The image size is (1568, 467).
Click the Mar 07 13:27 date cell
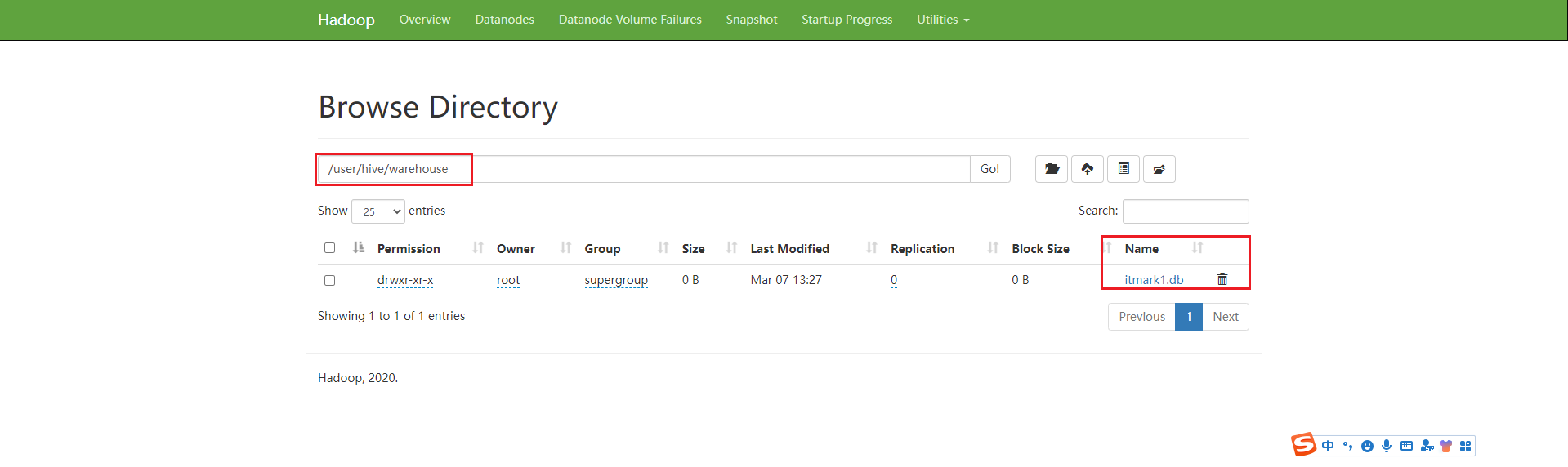point(786,280)
